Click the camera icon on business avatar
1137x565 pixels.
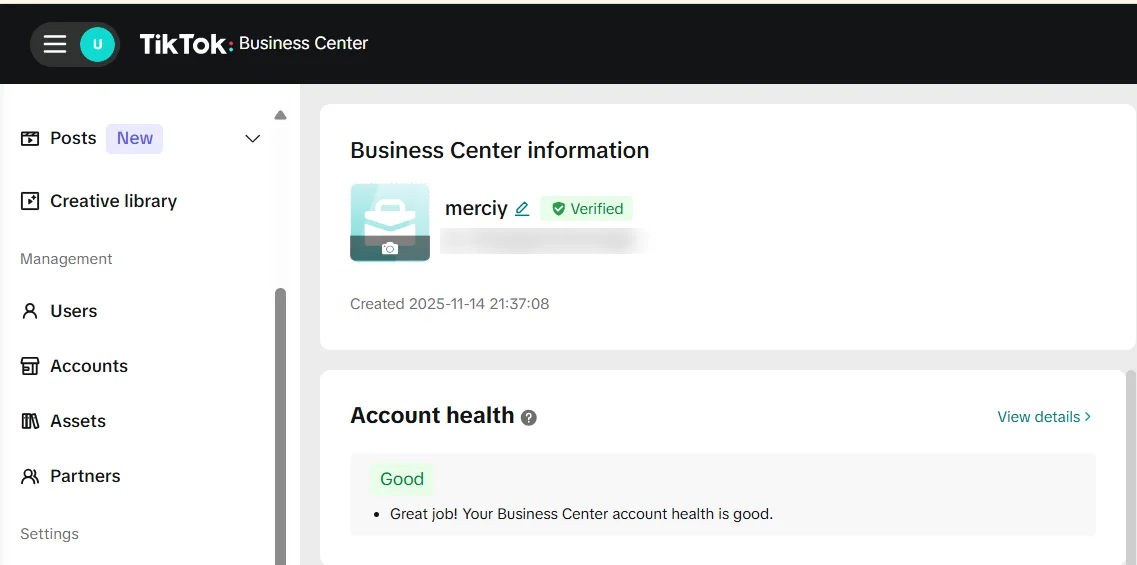point(390,249)
